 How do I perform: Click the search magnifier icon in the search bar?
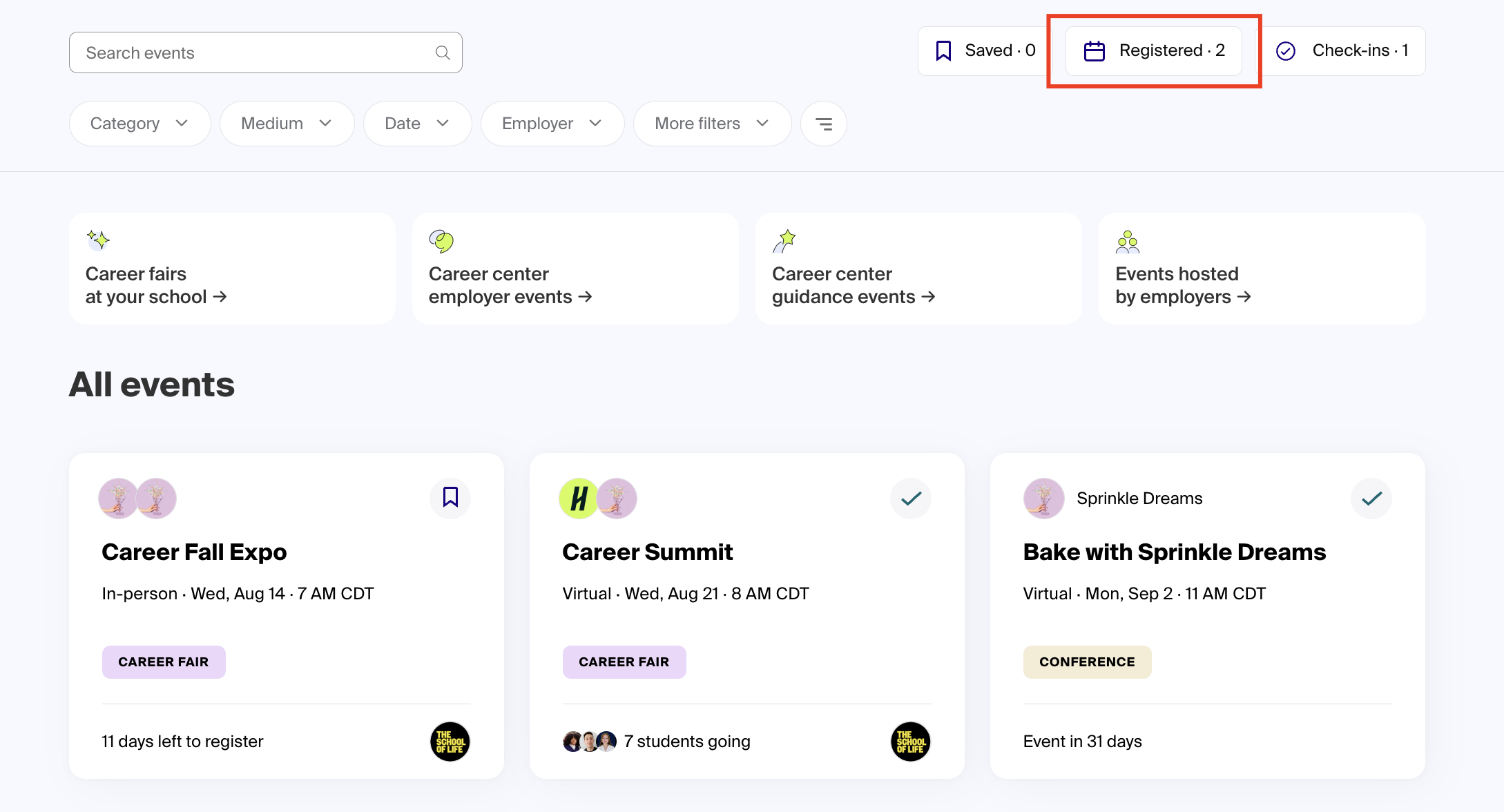(x=442, y=52)
